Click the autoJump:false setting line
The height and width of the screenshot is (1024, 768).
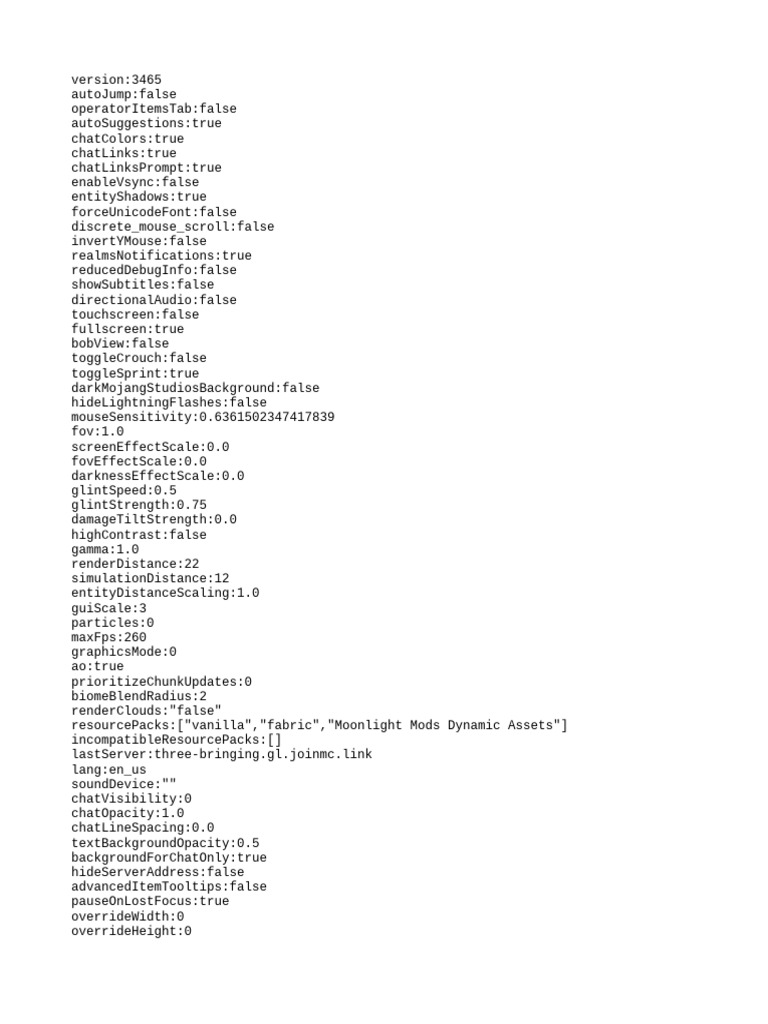123,94
